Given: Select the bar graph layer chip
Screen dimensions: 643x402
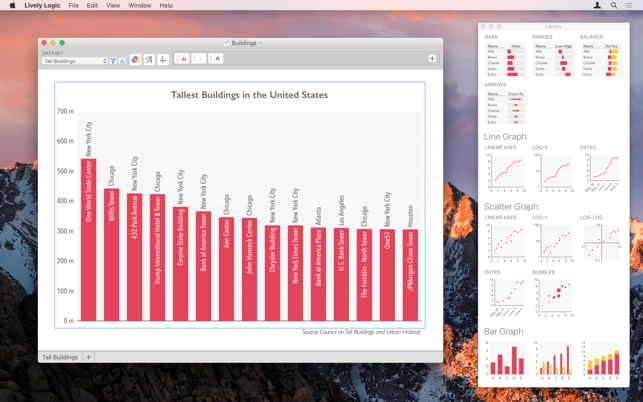Looking at the screenshot, I should tap(182, 59).
